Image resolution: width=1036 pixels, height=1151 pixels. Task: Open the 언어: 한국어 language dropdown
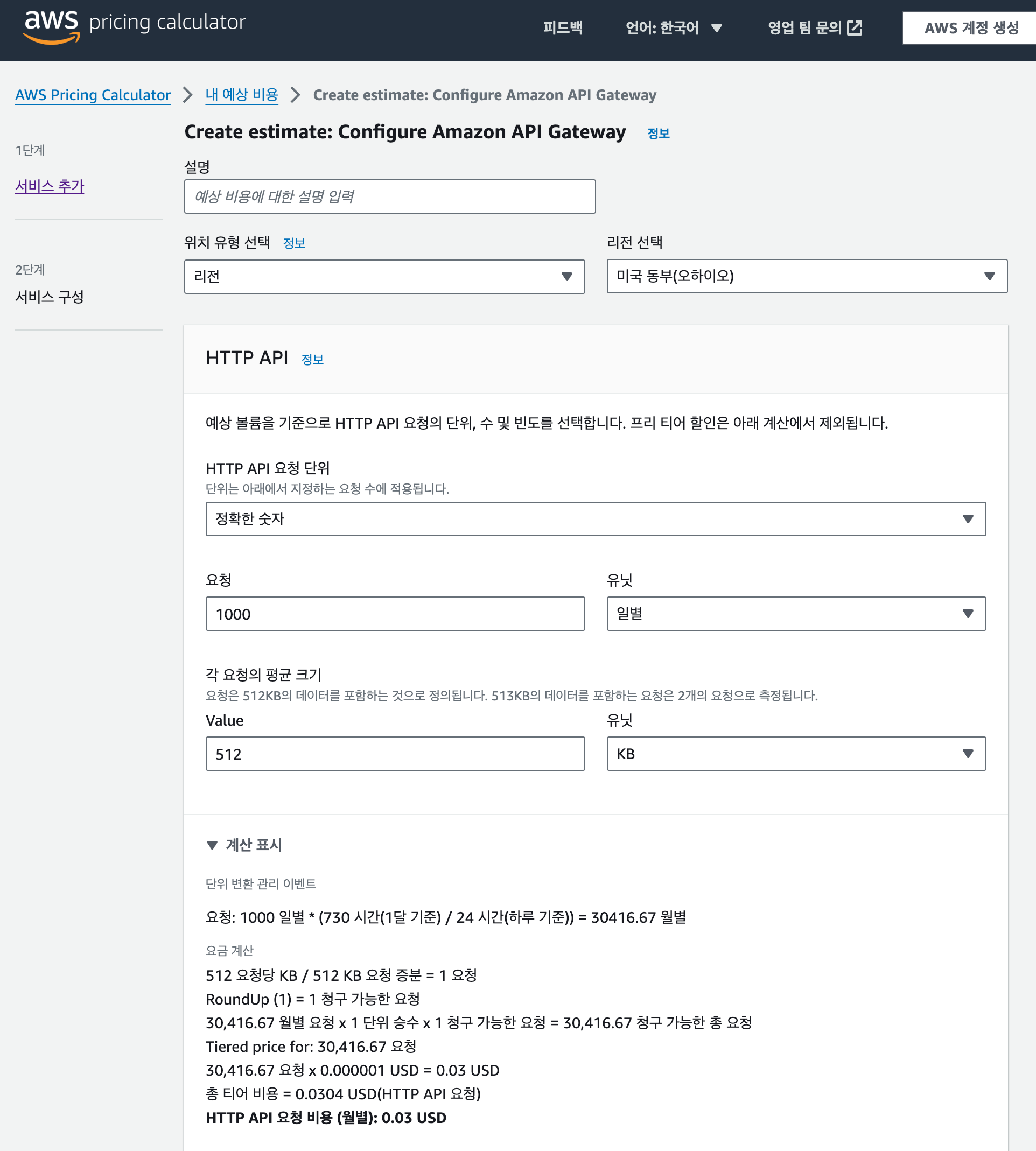pos(674,27)
